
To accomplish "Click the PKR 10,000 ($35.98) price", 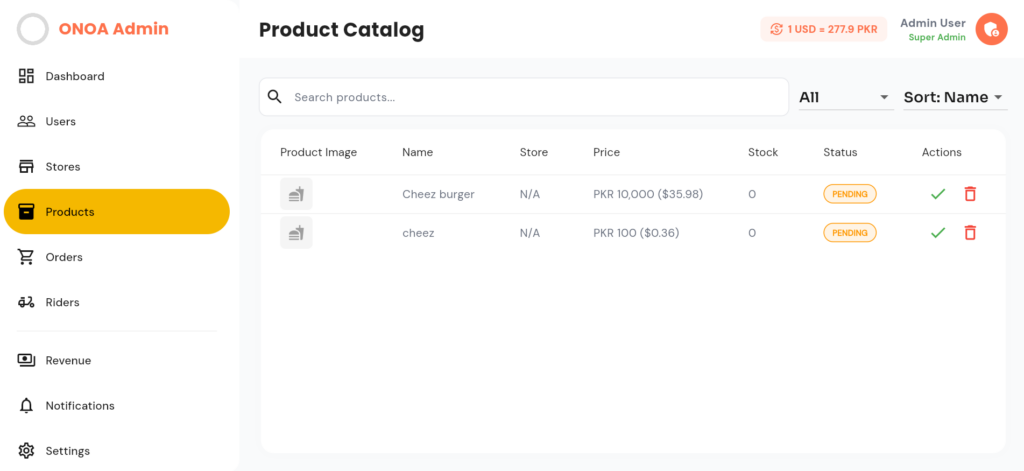I will click(x=648, y=194).
